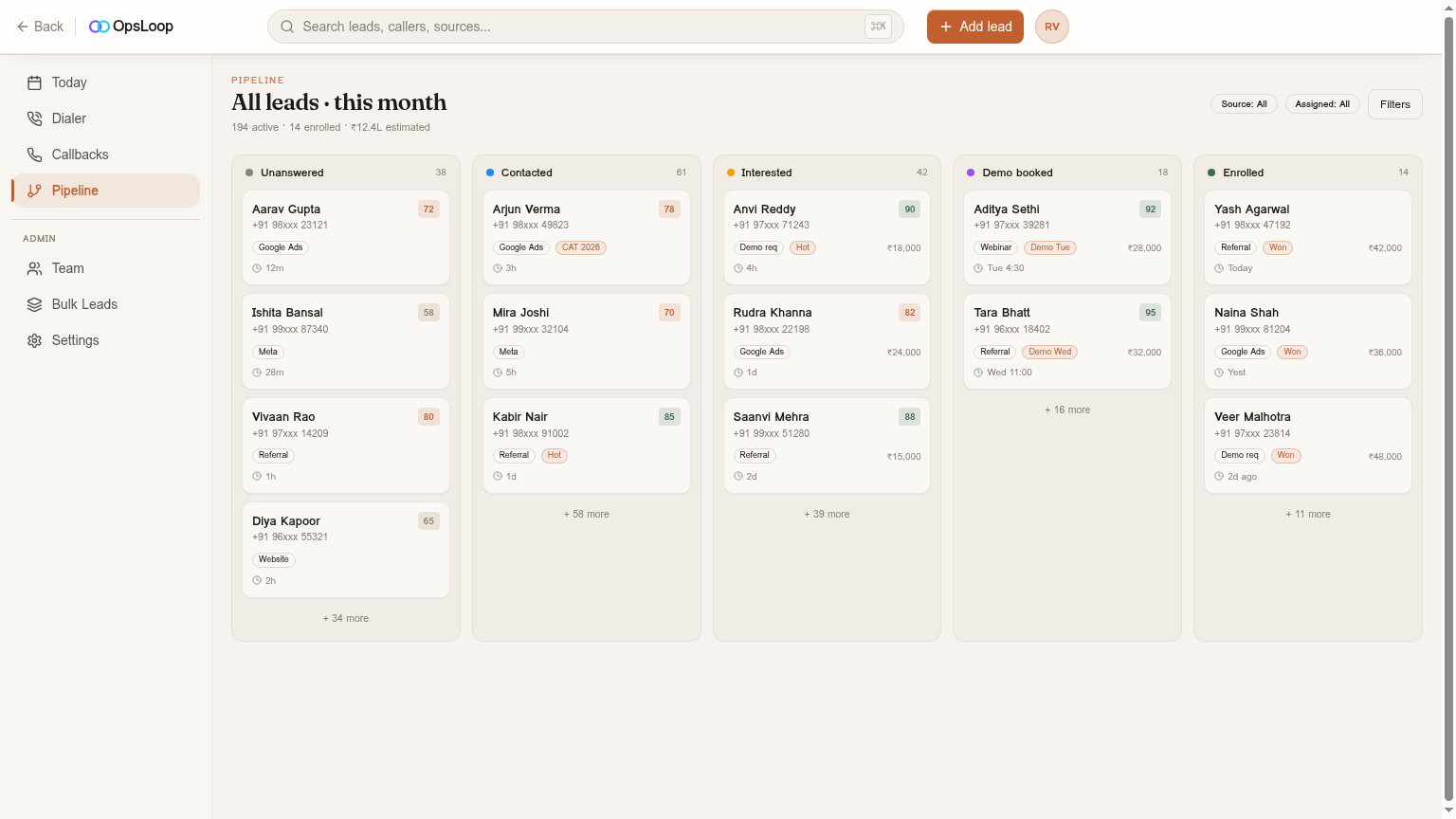This screenshot has height=819, width=1456.
Task: Open Today calendar icon in sidebar
Action: click(x=34, y=82)
